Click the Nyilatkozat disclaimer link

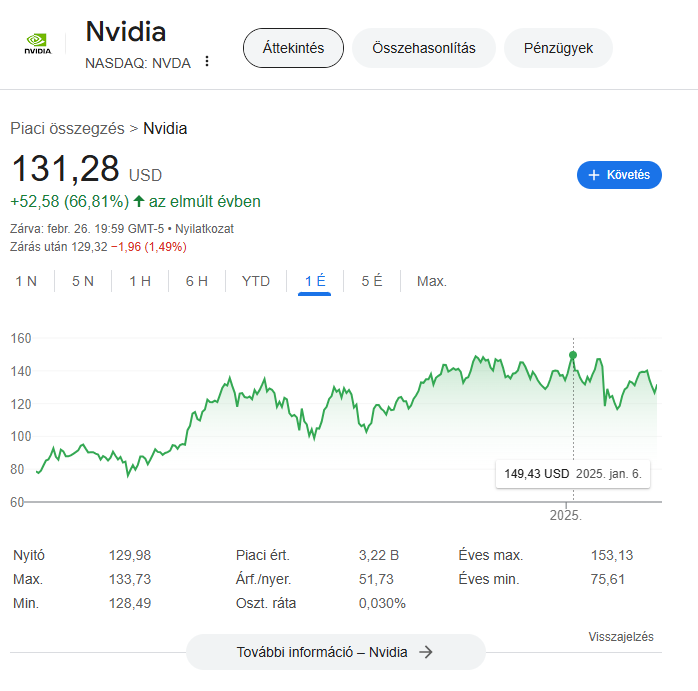204,229
